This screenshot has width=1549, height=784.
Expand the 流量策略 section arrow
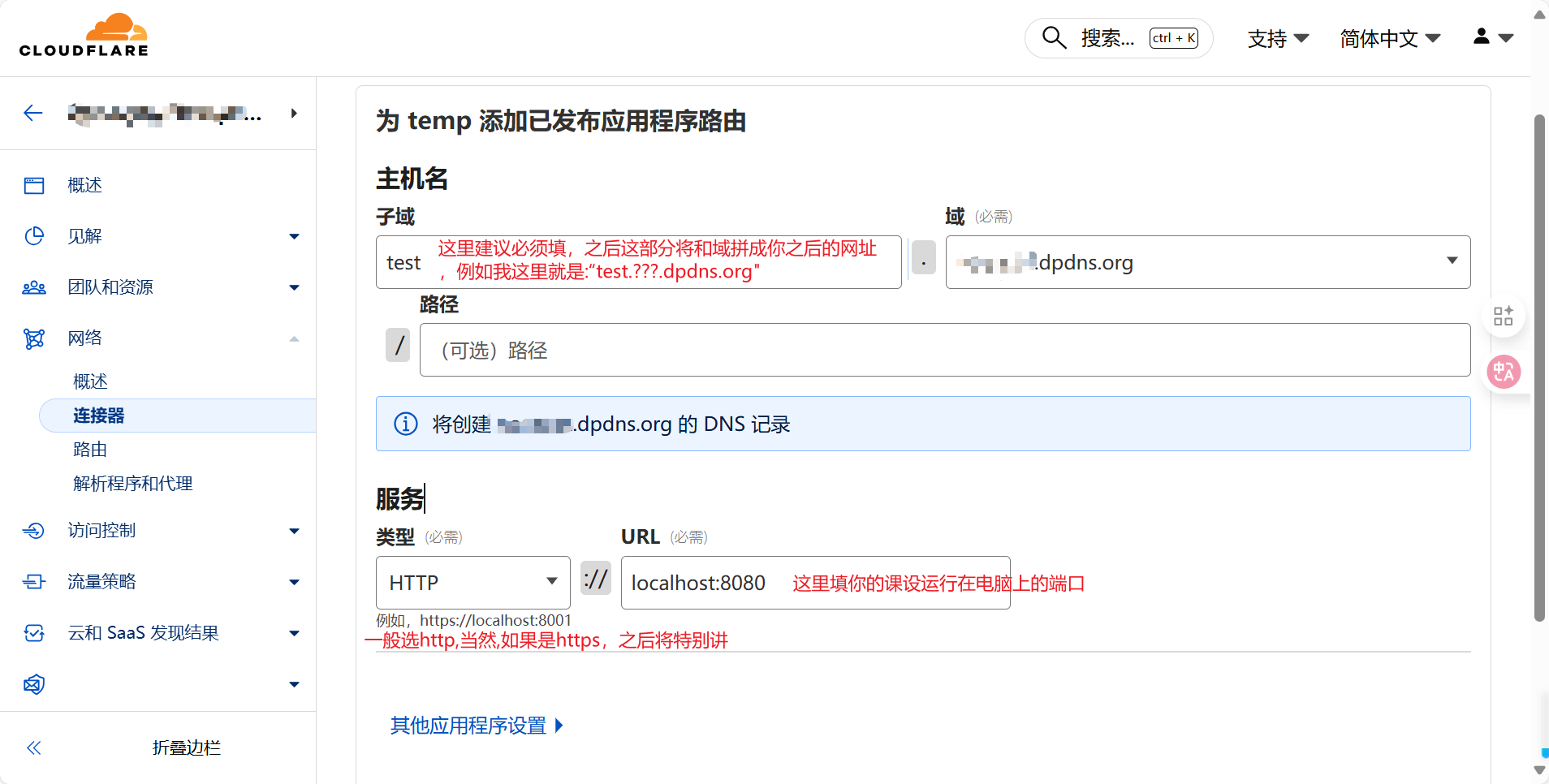coord(294,582)
